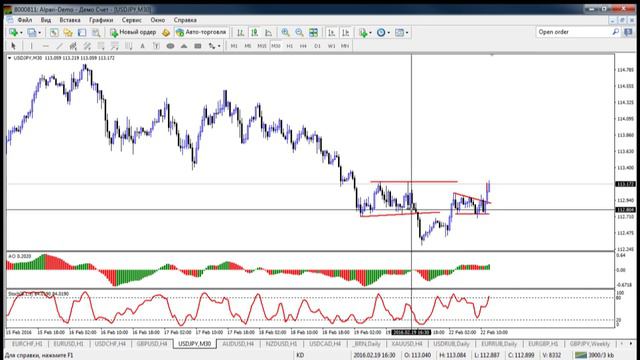Switch to the XAUUSD,H4 chart tab
Viewport: 640px width, 360px height.
407,344
